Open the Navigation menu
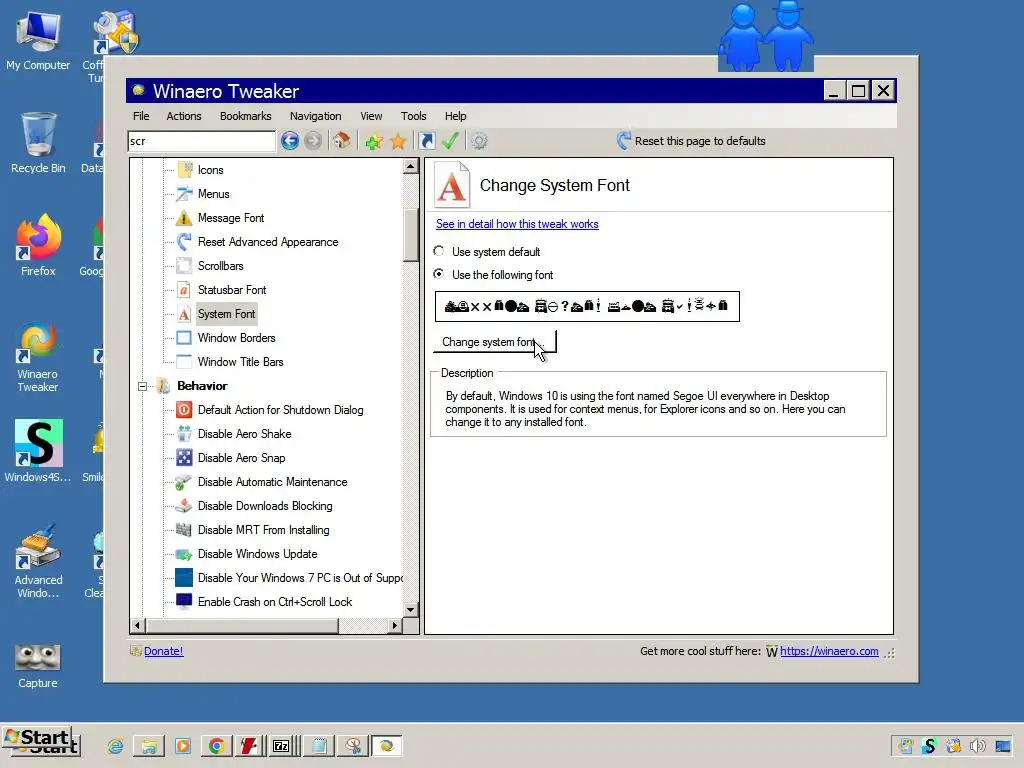 [x=315, y=116]
